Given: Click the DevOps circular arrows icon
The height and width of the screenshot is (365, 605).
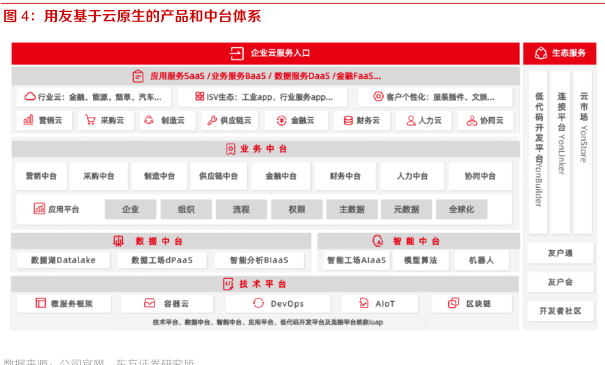Looking at the screenshot, I should pos(259,303).
